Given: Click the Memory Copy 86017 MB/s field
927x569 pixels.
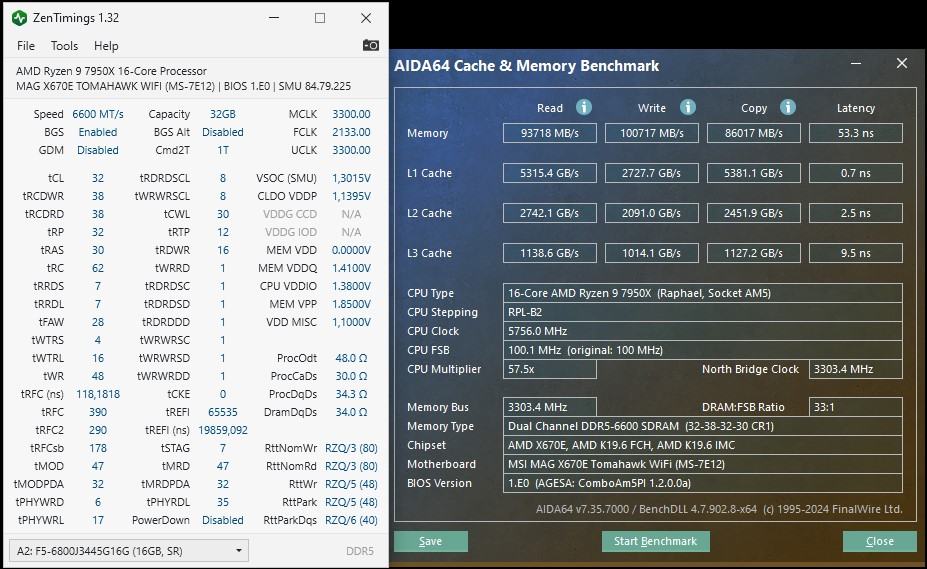Looking at the screenshot, I should tap(754, 133).
